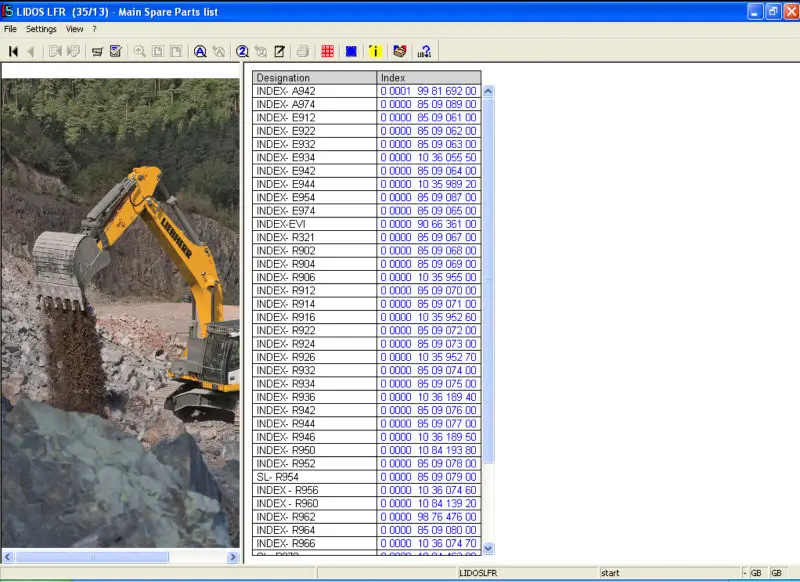
Task: Open the checklist order form icon
Action: click(x=115, y=51)
